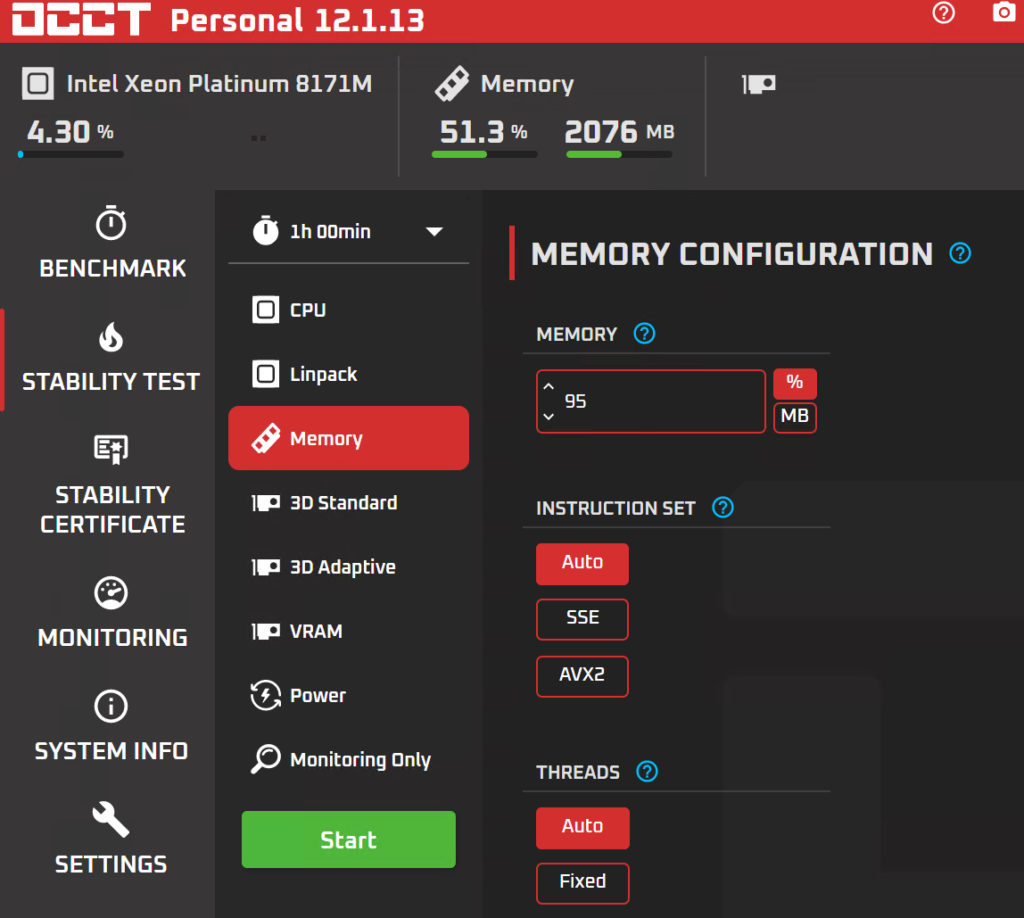The image size is (1024, 918).
Task: Select the Monitoring Only option
Action: click(x=349, y=759)
